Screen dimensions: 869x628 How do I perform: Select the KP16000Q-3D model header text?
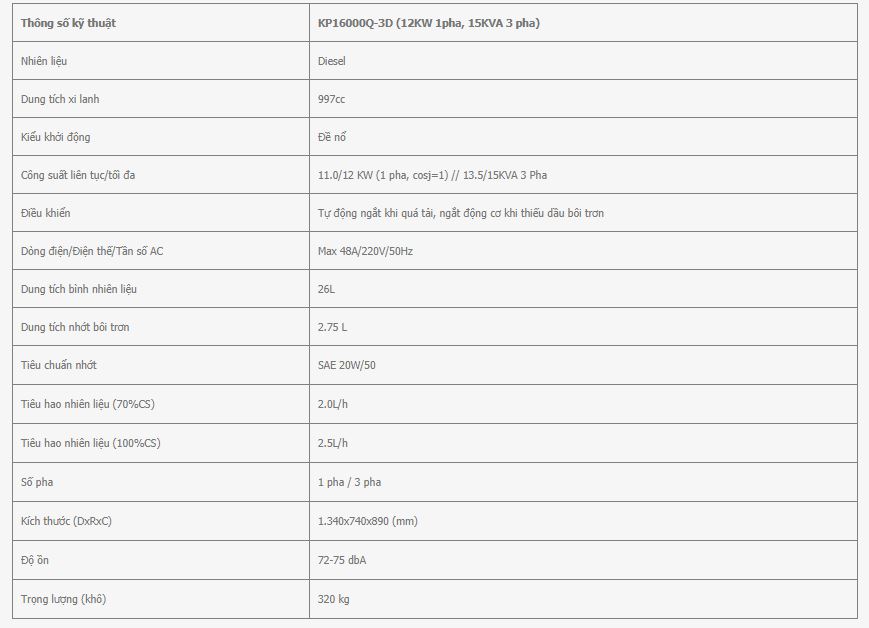click(x=428, y=23)
